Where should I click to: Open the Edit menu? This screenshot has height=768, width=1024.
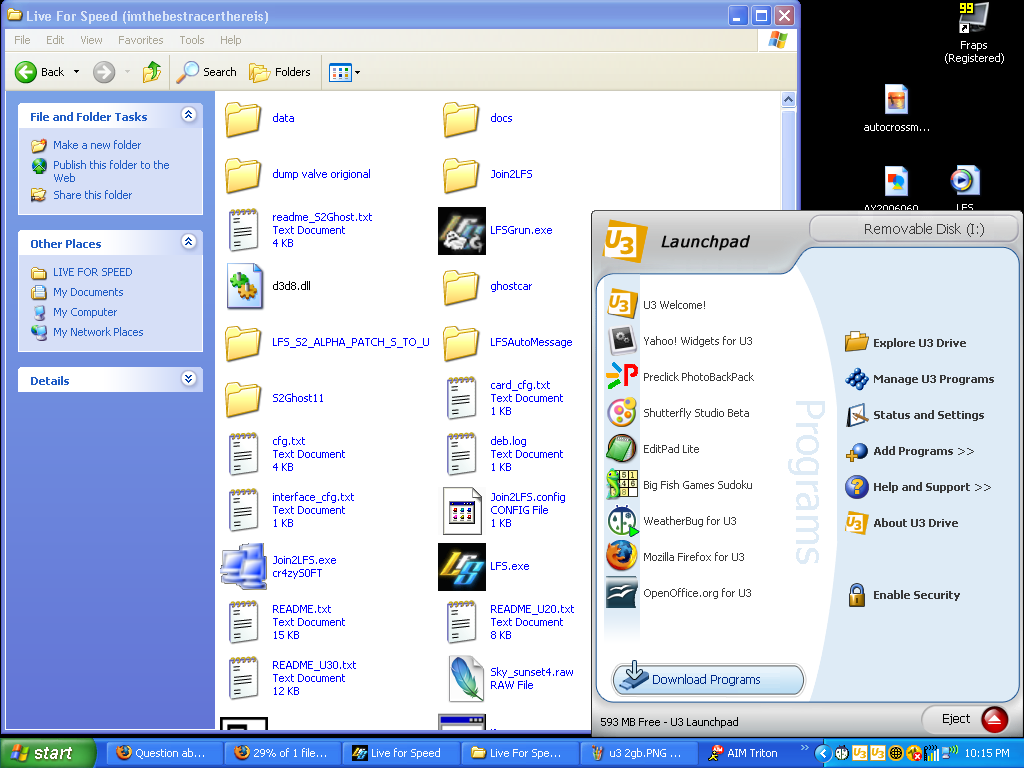point(55,40)
